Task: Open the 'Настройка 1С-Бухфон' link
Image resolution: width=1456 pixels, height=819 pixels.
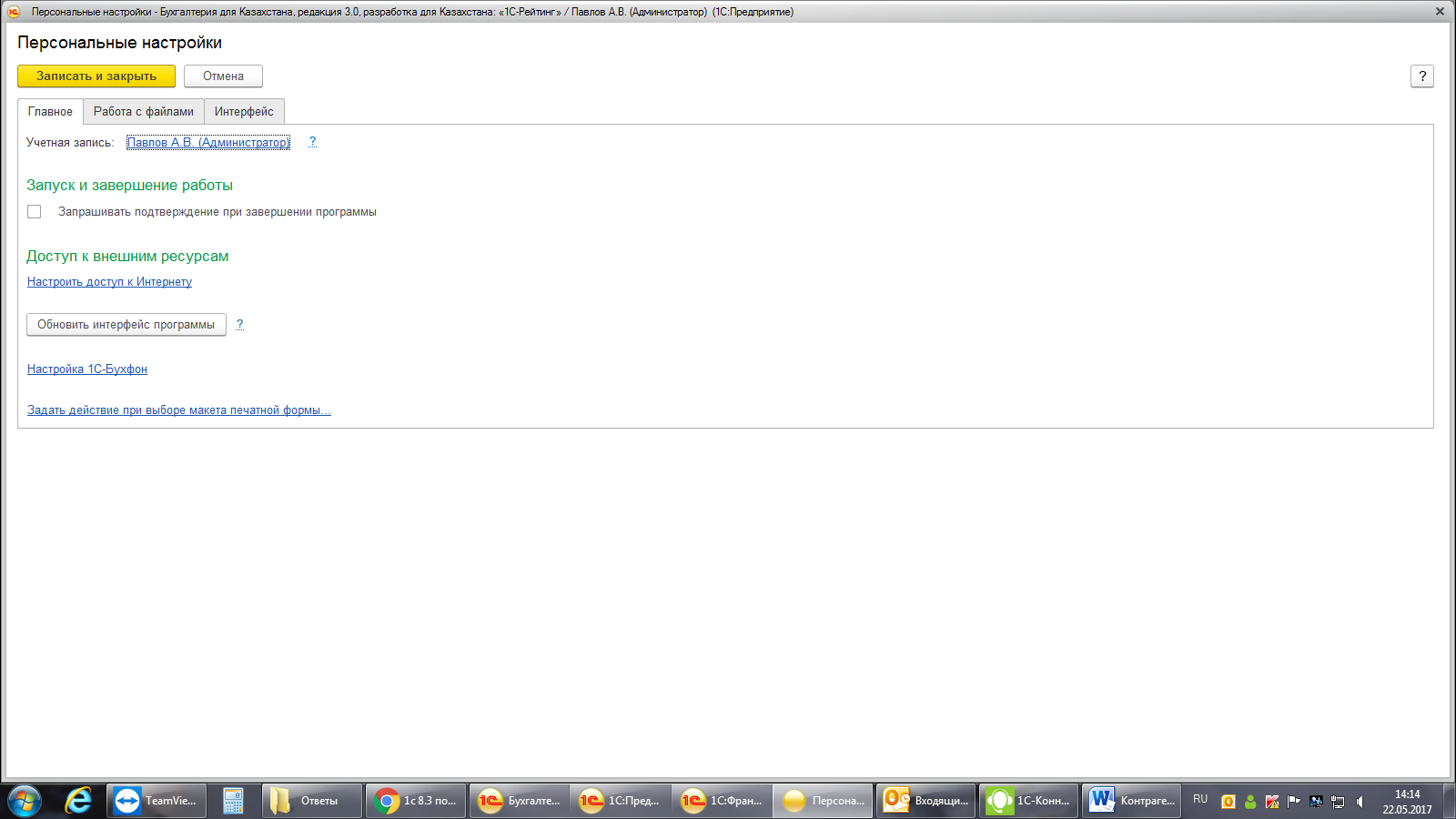Action: (x=87, y=369)
